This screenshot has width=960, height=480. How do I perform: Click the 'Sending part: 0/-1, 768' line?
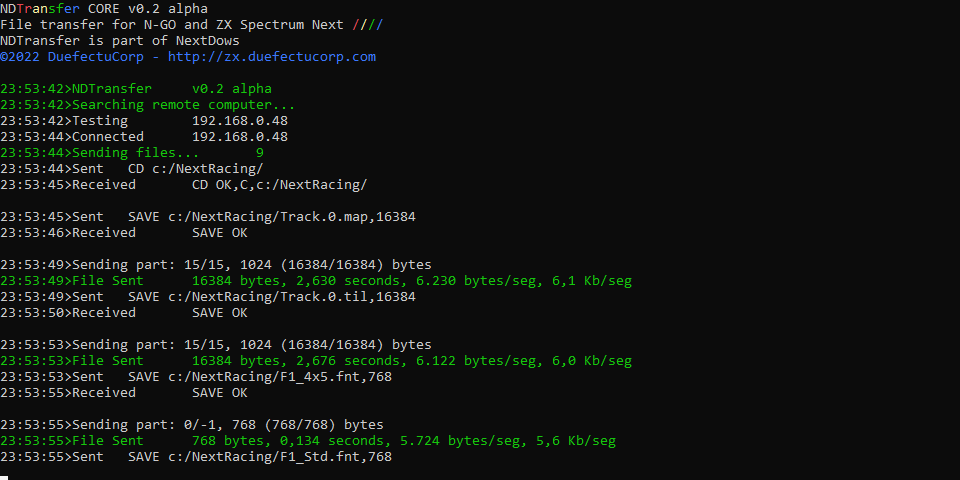(192, 424)
